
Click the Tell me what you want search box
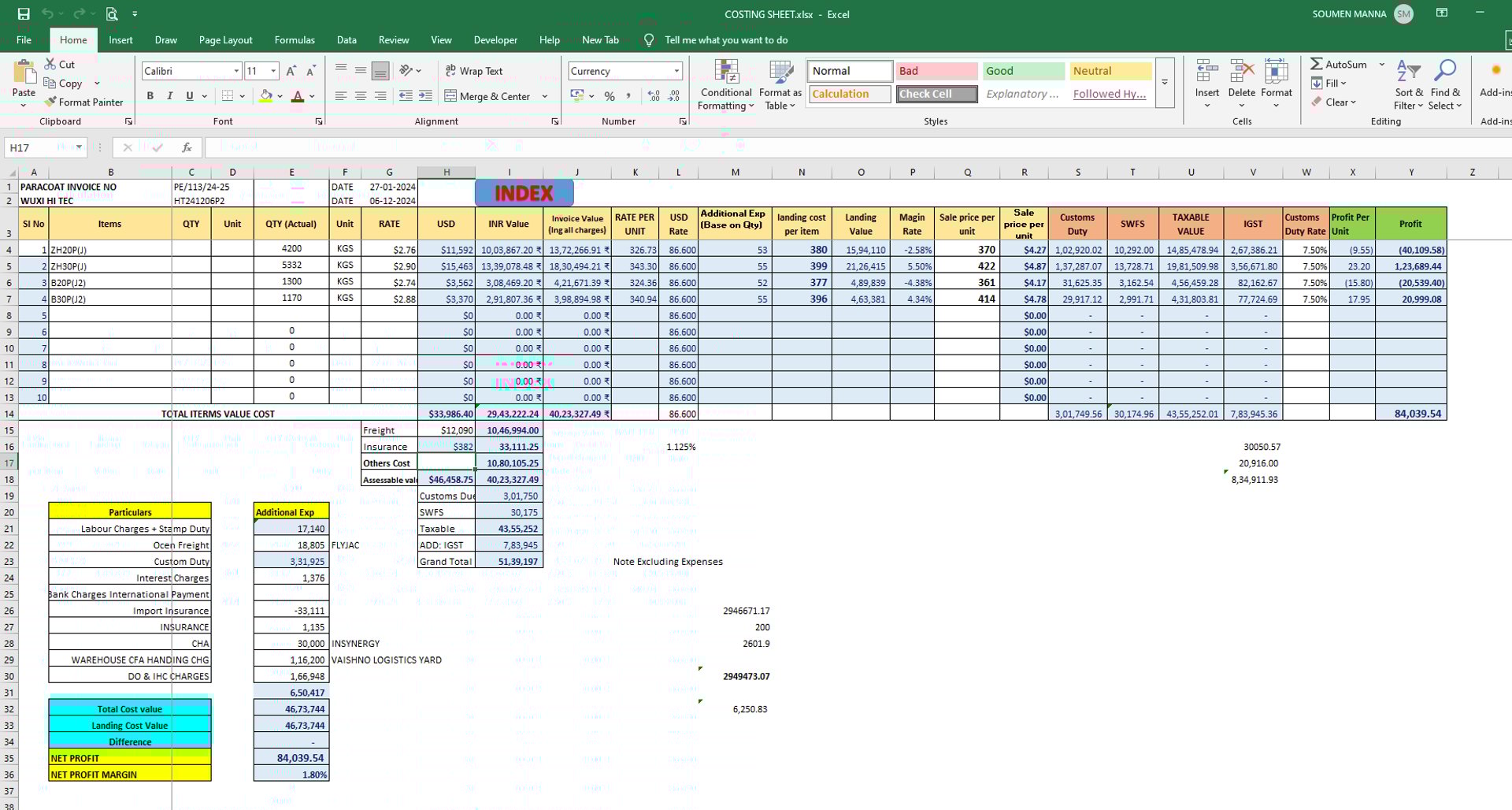tap(726, 40)
